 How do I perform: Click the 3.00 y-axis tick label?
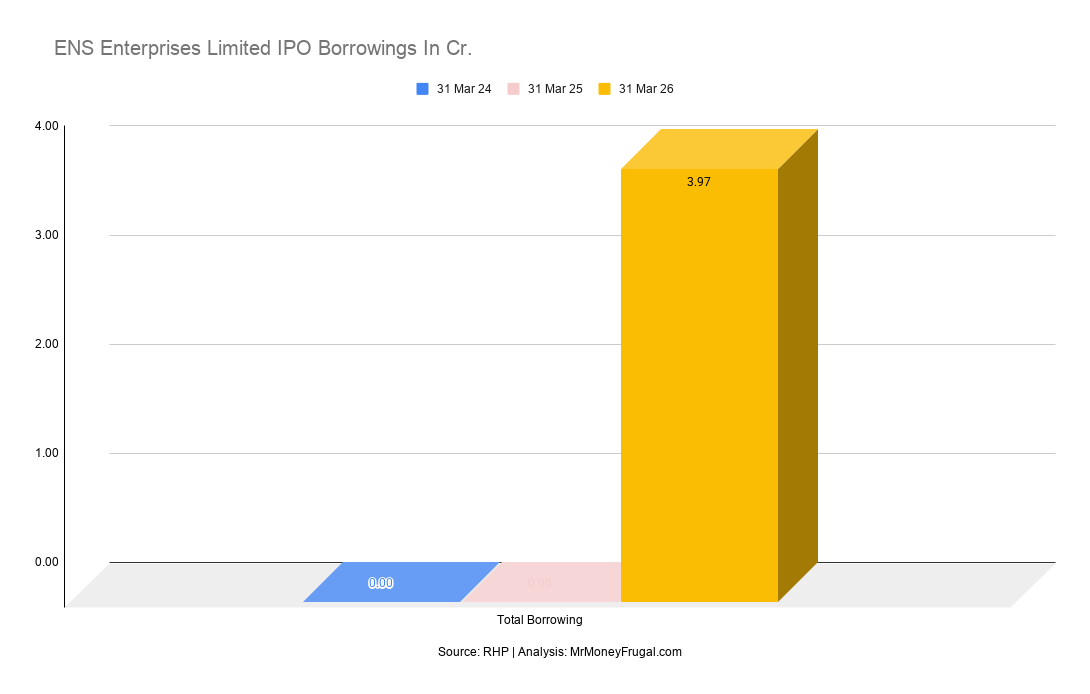tap(47, 235)
